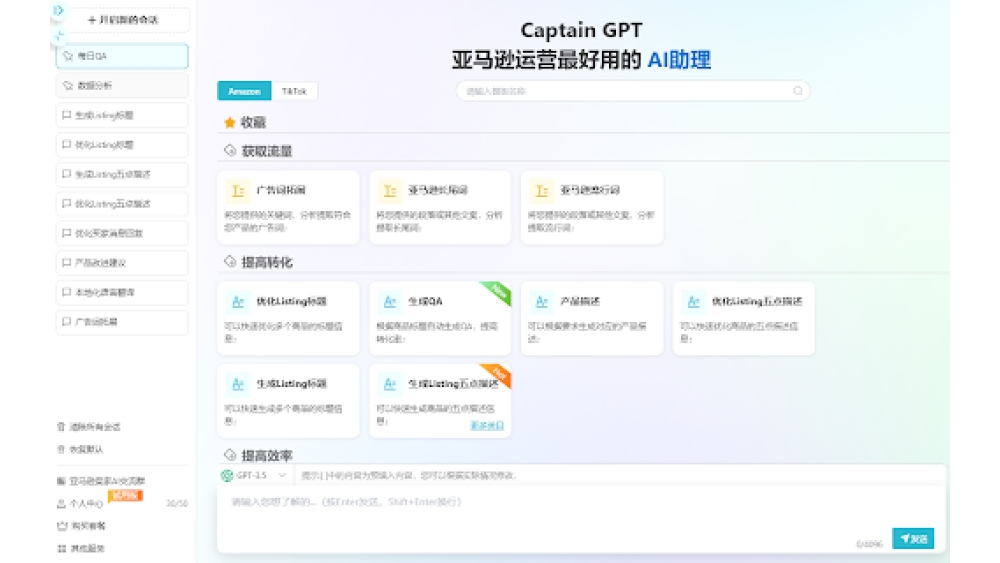Screen dimensions: 1000x563
Task: Click the yellow icon on 广告词拓展 card
Action: (x=238, y=191)
